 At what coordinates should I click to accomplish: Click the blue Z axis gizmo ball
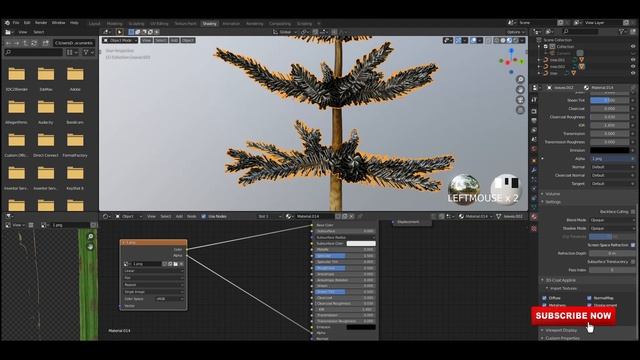pyautogui.click(x=511, y=51)
